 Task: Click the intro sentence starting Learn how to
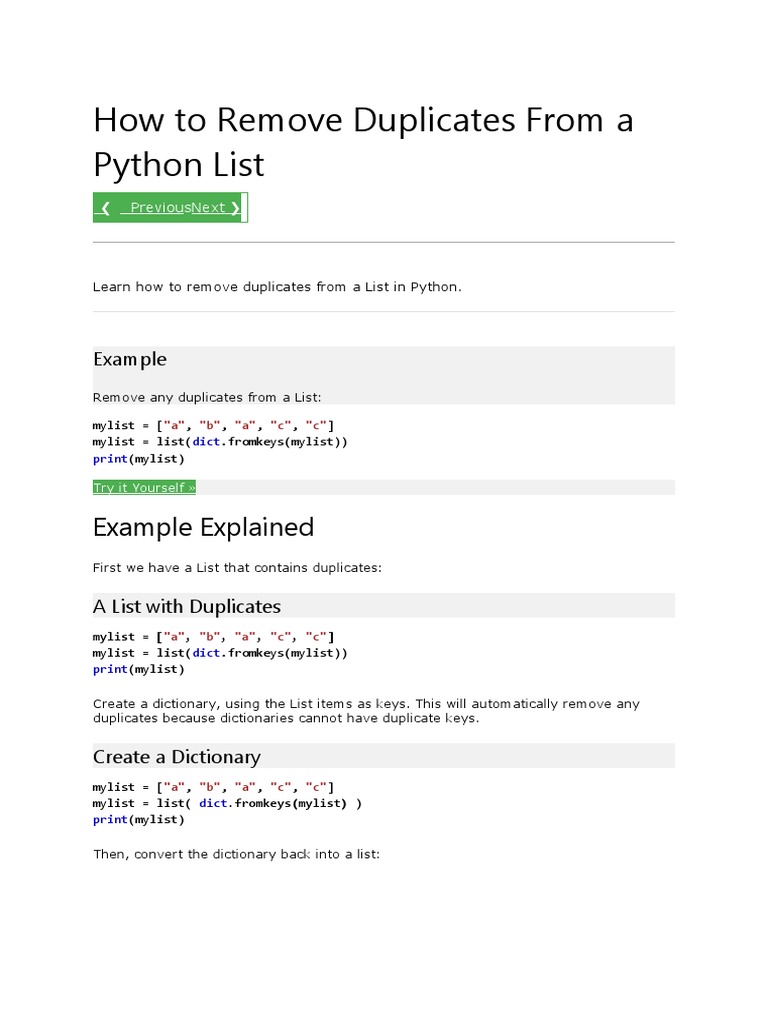[277, 287]
